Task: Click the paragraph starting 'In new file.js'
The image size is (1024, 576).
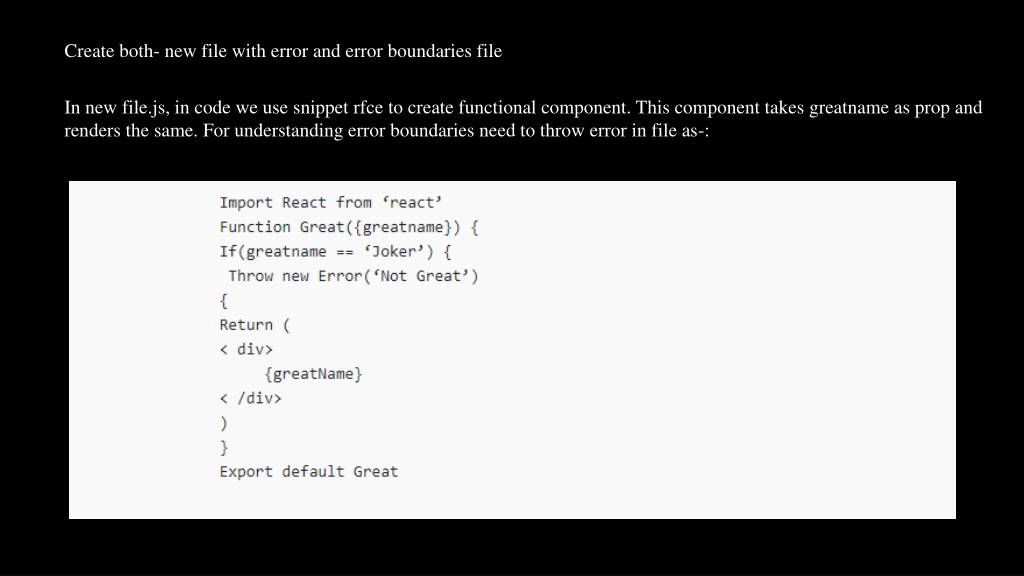Action: click(x=522, y=119)
